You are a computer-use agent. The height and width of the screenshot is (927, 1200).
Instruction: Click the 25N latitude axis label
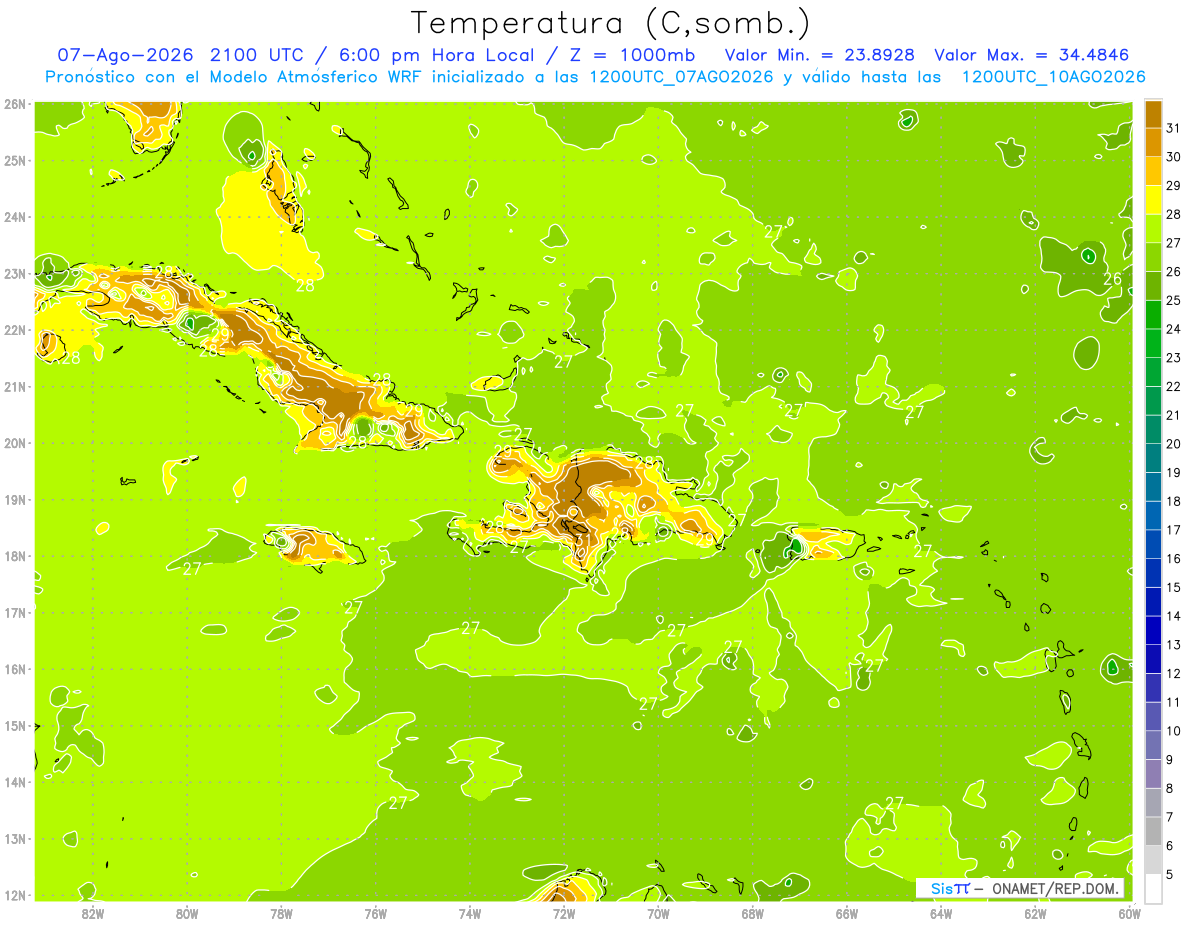pyautogui.click(x=15, y=161)
